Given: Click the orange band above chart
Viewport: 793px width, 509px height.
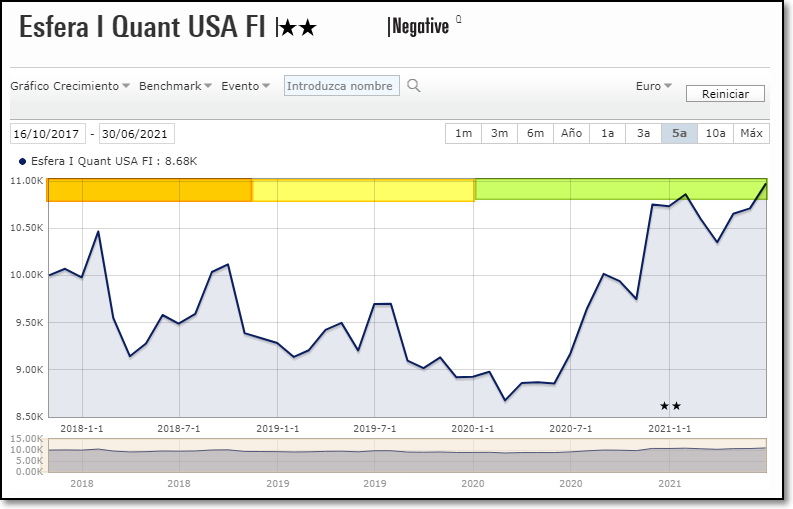Looking at the screenshot, I should pyautogui.click(x=149, y=190).
